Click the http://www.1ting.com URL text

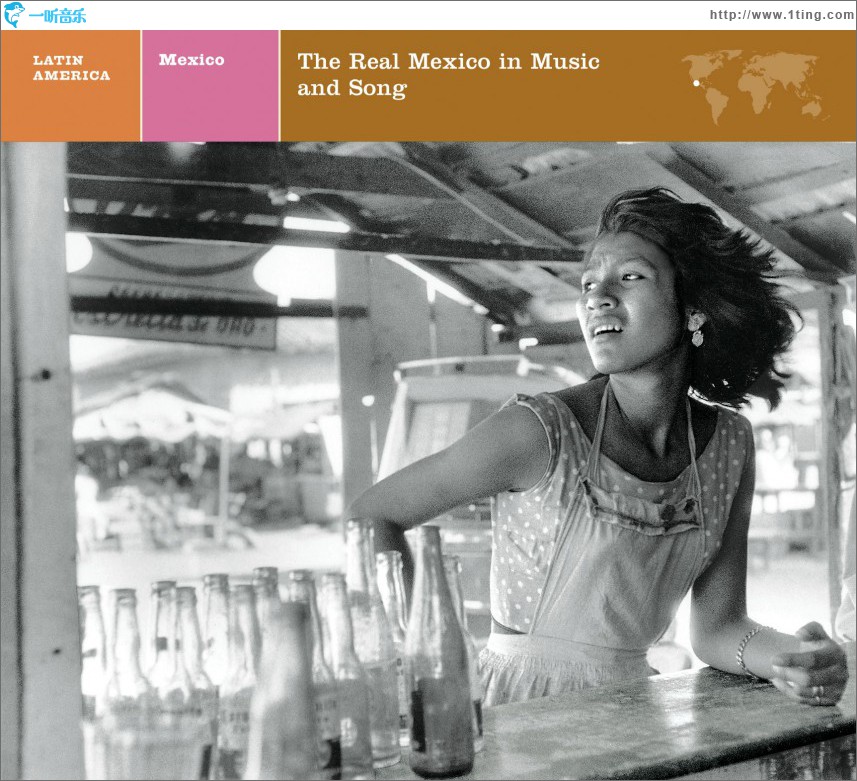click(x=782, y=15)
